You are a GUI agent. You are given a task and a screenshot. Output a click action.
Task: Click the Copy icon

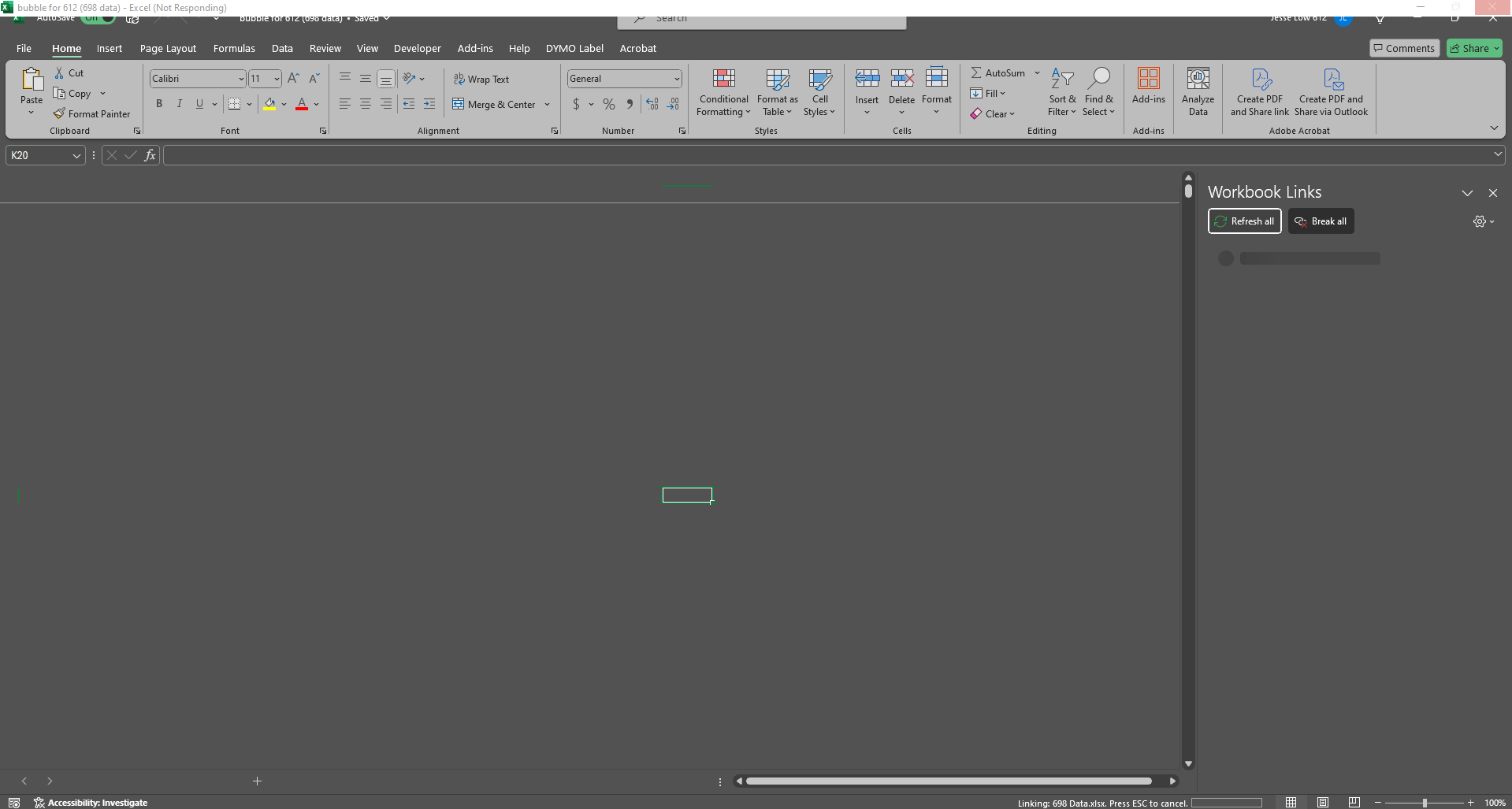pyautogui.click(x=59, y=93)
